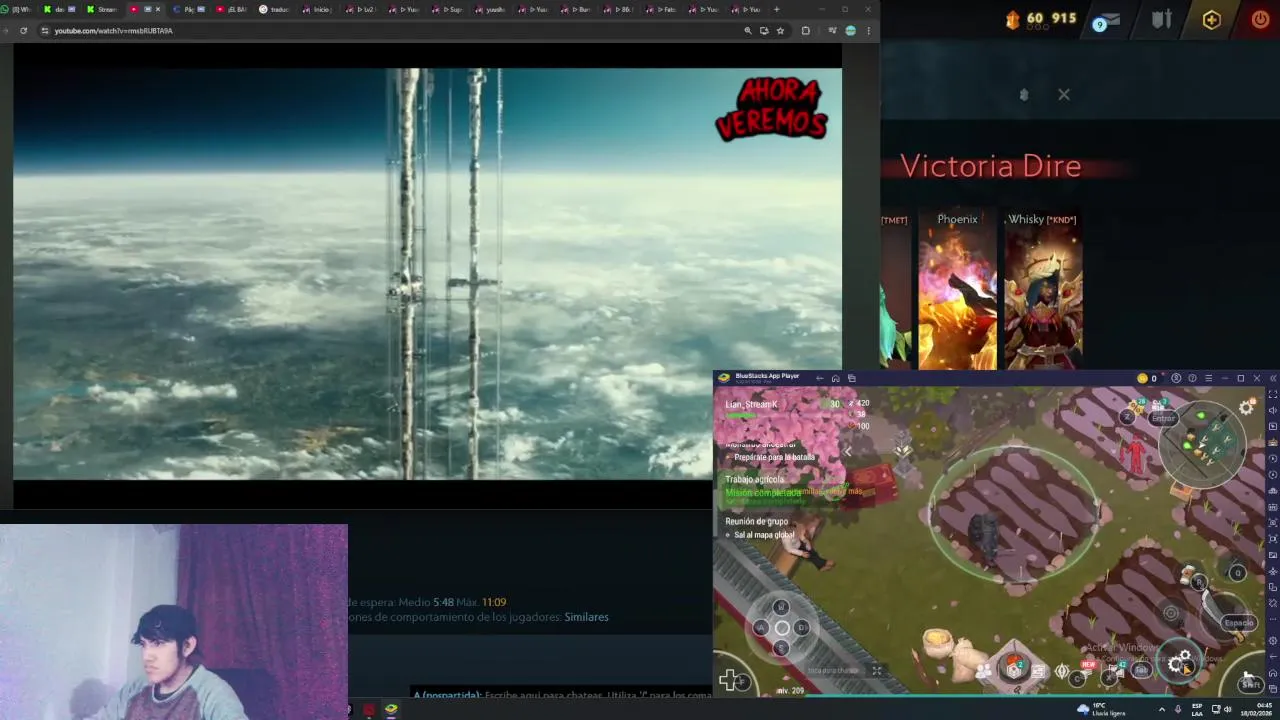The height and width of the screenshot is (720, 1280).
Task: Click the gear interaction button in the game
Action: 1182,663
